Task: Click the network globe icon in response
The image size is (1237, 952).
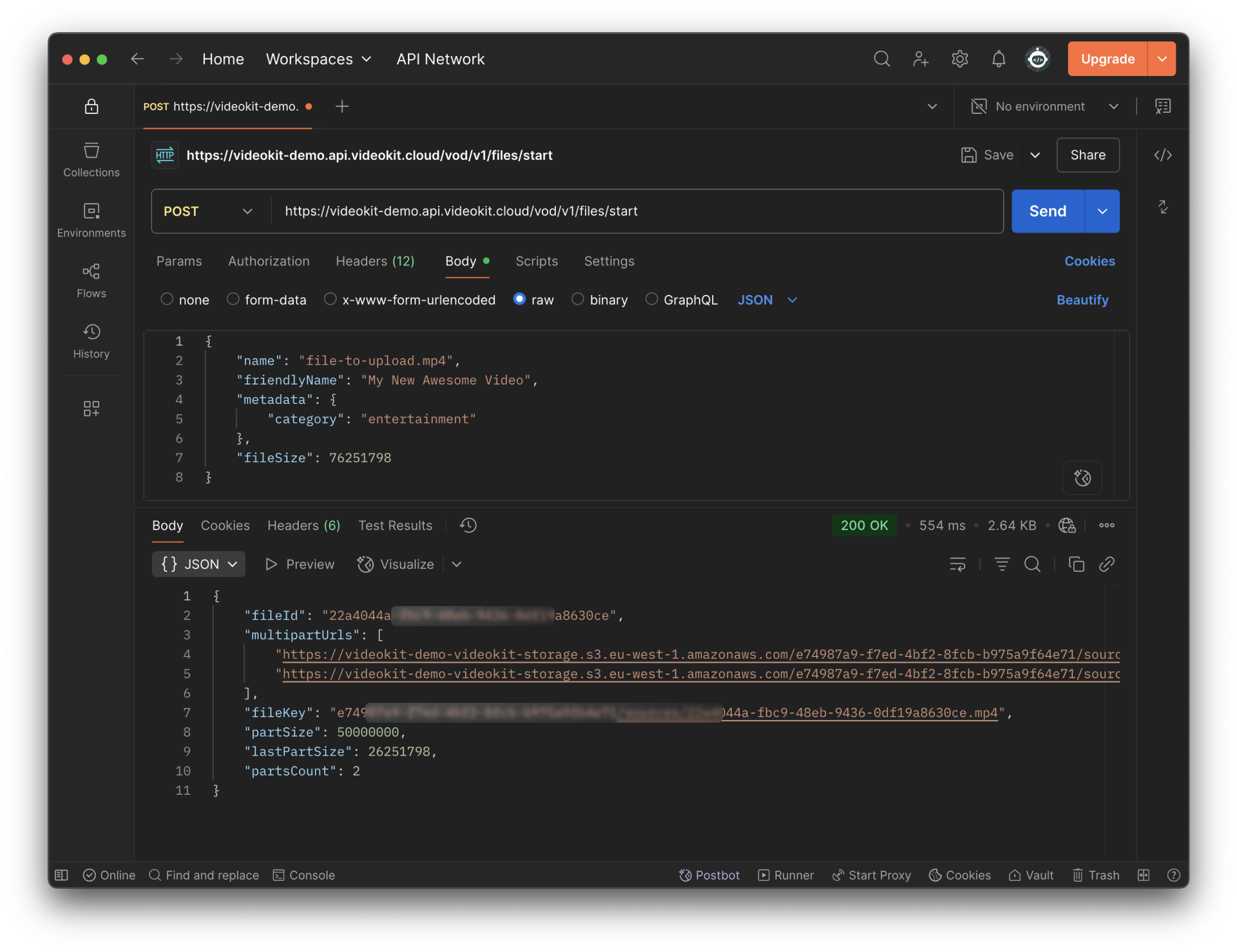Action: (1067, 526)
